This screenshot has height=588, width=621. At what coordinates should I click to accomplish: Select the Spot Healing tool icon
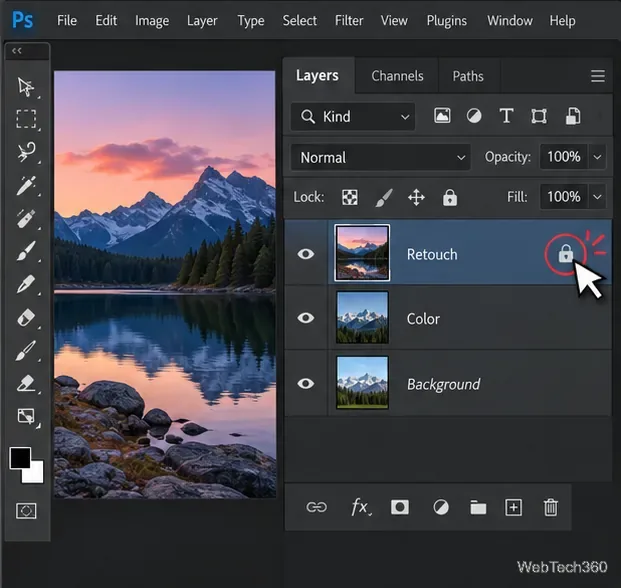(x=26, y=218)
